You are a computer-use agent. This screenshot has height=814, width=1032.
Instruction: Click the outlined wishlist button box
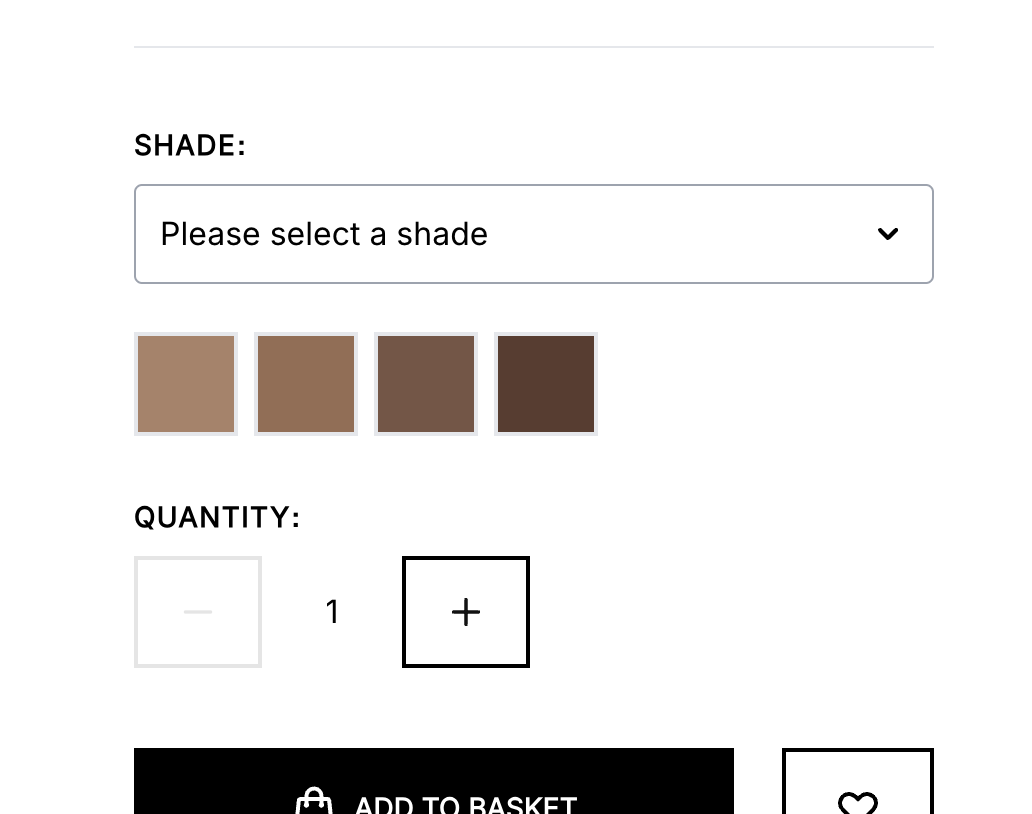pyautogui.click(x=858, y=781)
